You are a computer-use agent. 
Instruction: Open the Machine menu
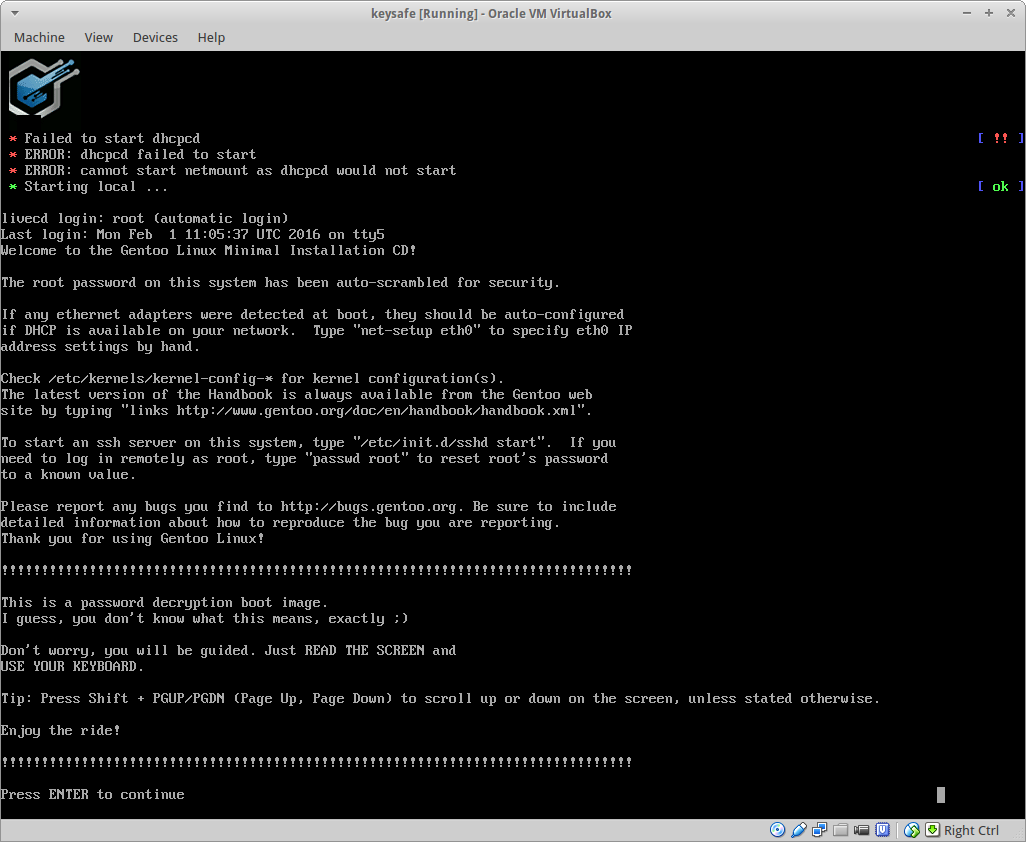point(39,37)
